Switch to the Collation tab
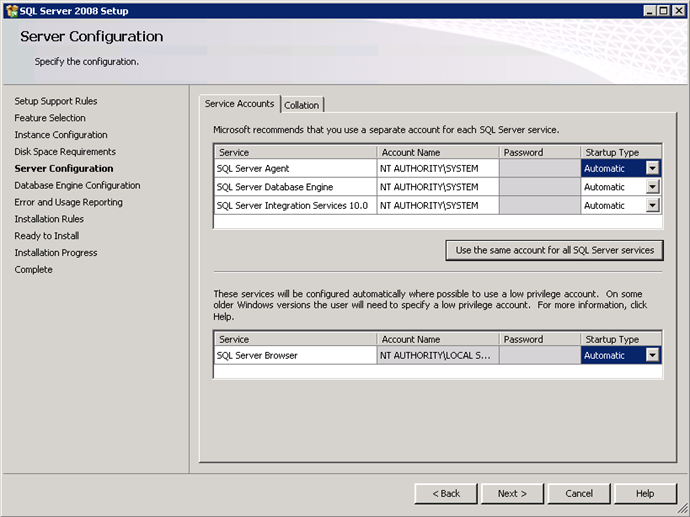The width and height of the screenshot is (690, 517). pyautogui.click(x=302, y=105)
